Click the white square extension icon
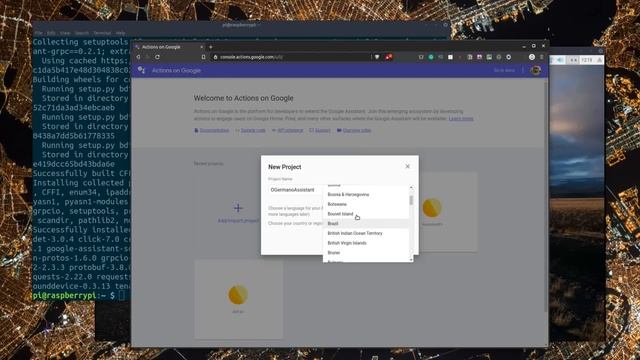Viewport: 640px width, 360px height. coord(450,57)
